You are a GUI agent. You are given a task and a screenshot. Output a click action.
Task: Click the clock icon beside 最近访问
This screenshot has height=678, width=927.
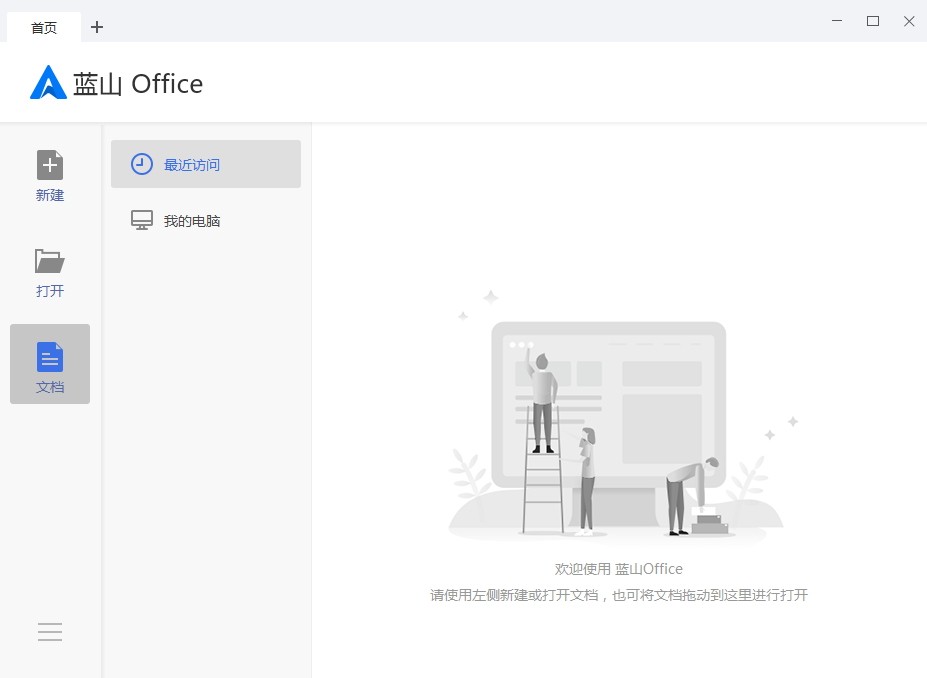[142, 164]
